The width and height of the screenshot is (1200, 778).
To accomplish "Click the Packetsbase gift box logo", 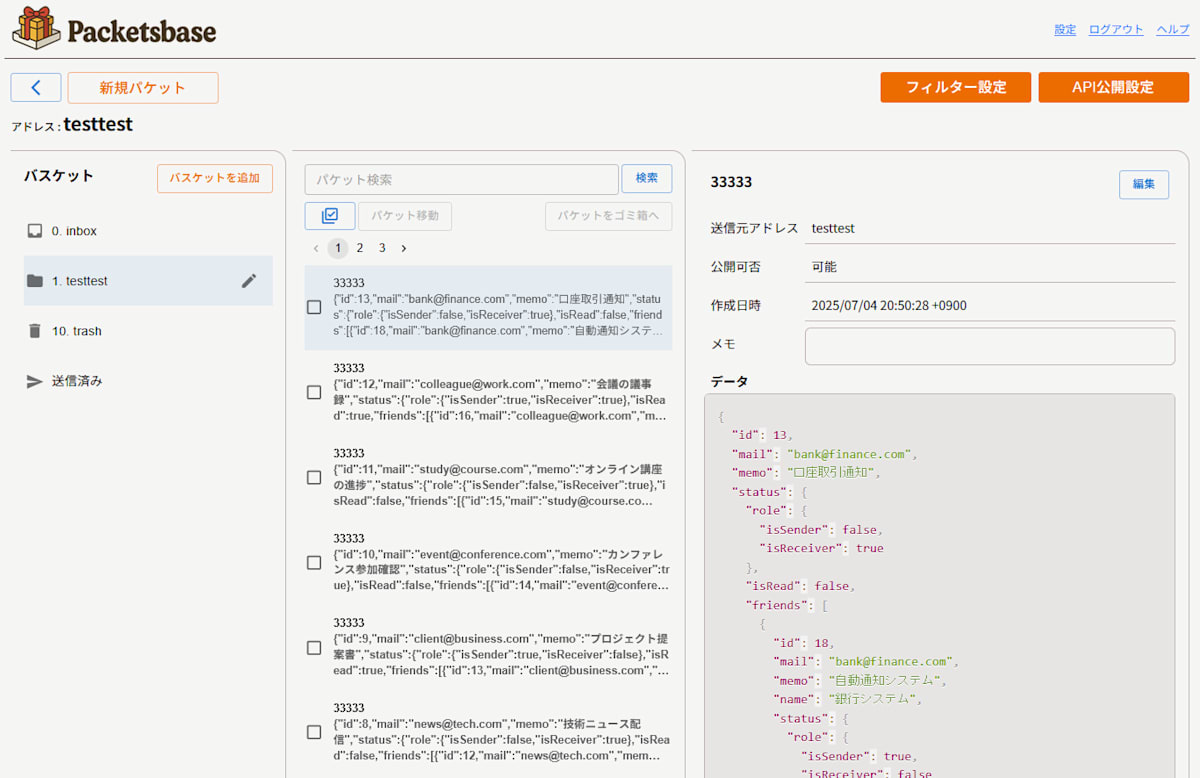I will pyautogui.click(x=36, y=28).
